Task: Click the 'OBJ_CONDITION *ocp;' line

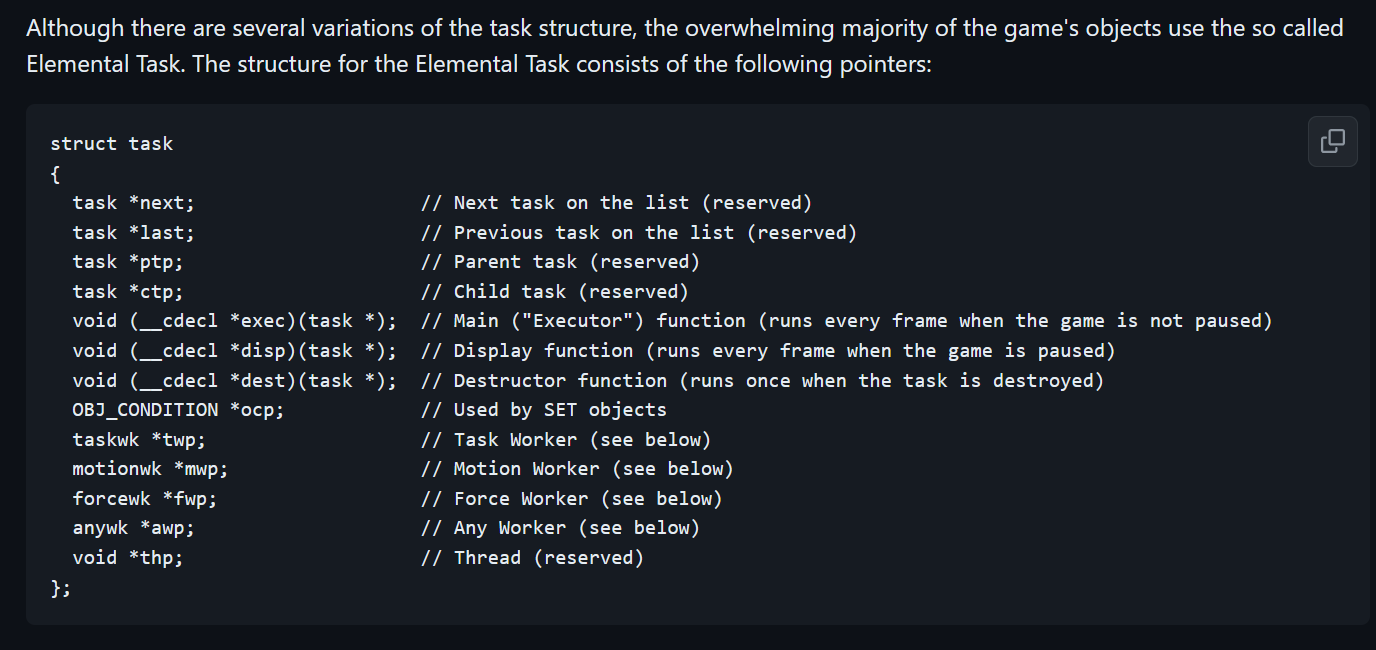Action: [178, 410]
